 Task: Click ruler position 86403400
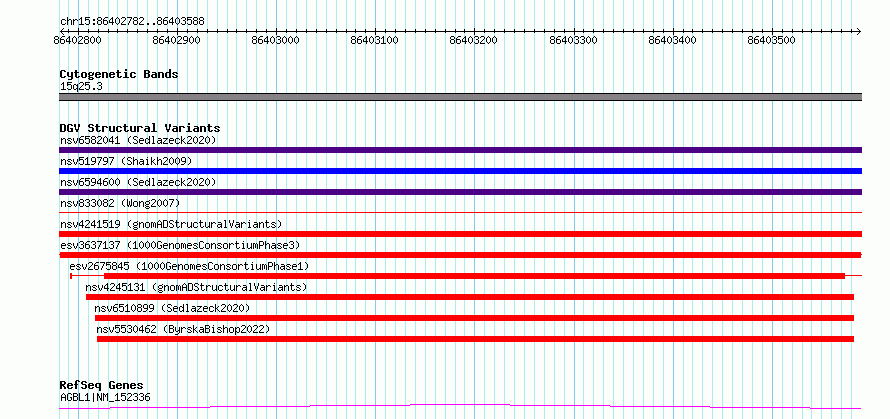pyautogui.click(x=673, y=40)
